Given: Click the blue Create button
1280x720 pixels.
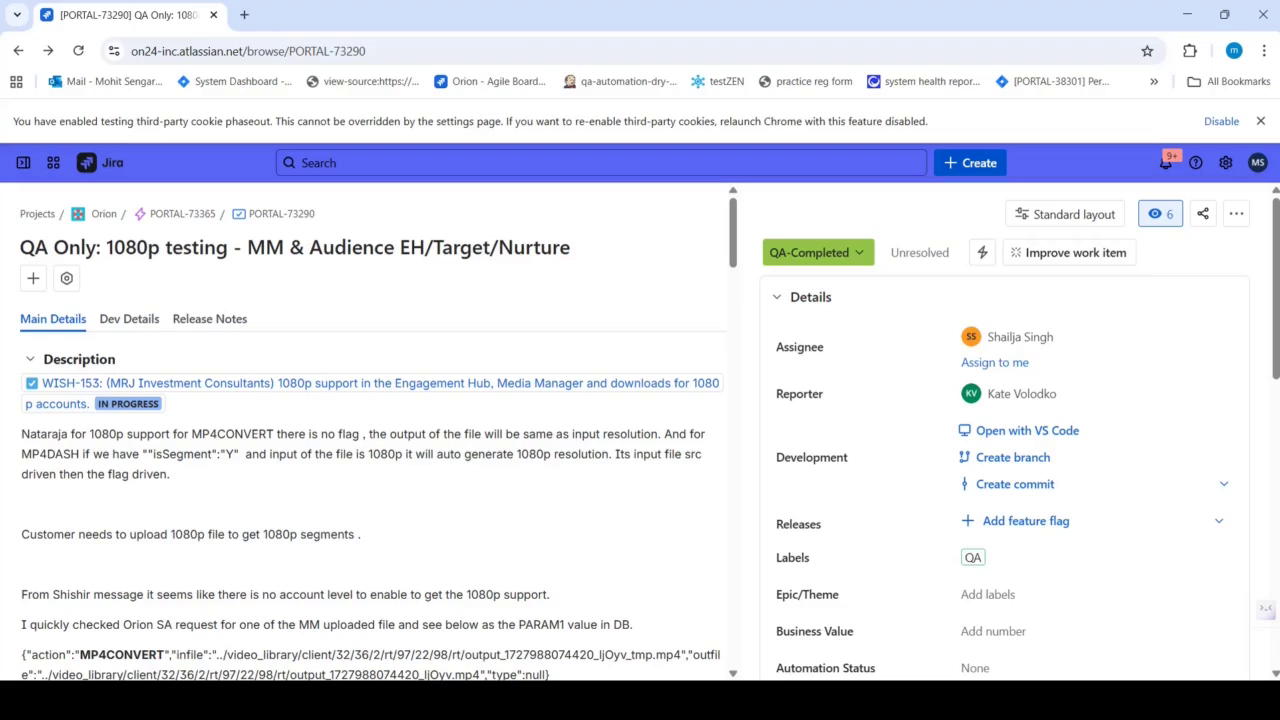Looking at the screenshot, I should [x=970, y=163].
